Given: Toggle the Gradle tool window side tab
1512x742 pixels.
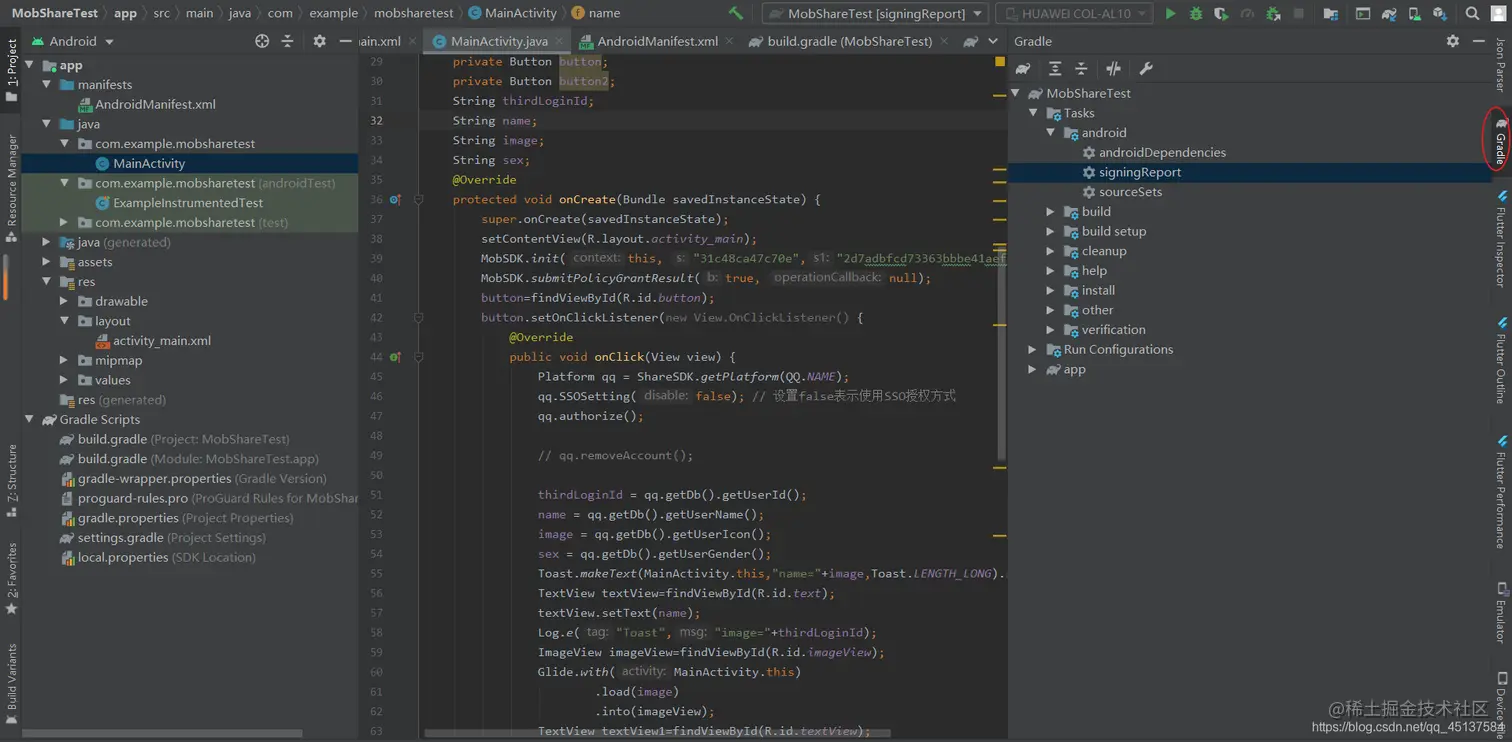Looking at the screenshot, I should click(1500, 142).
